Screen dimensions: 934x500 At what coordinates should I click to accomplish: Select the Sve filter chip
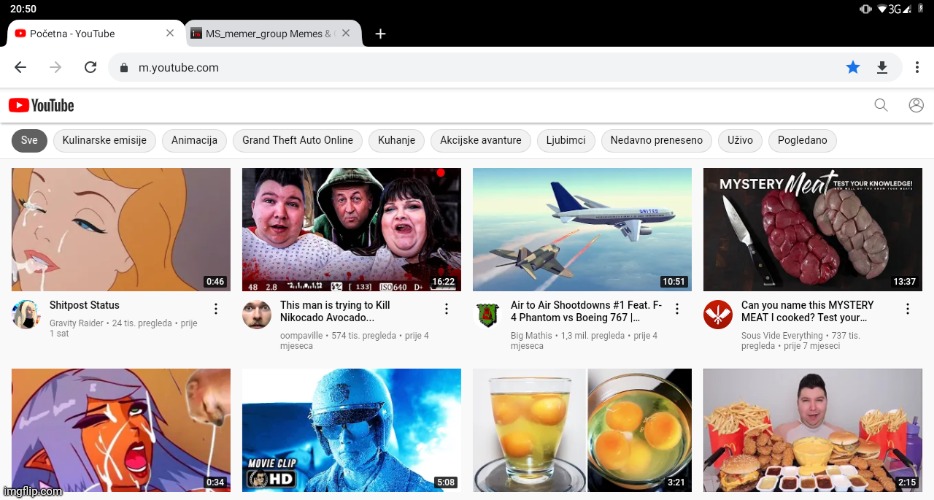coord(29,141)
